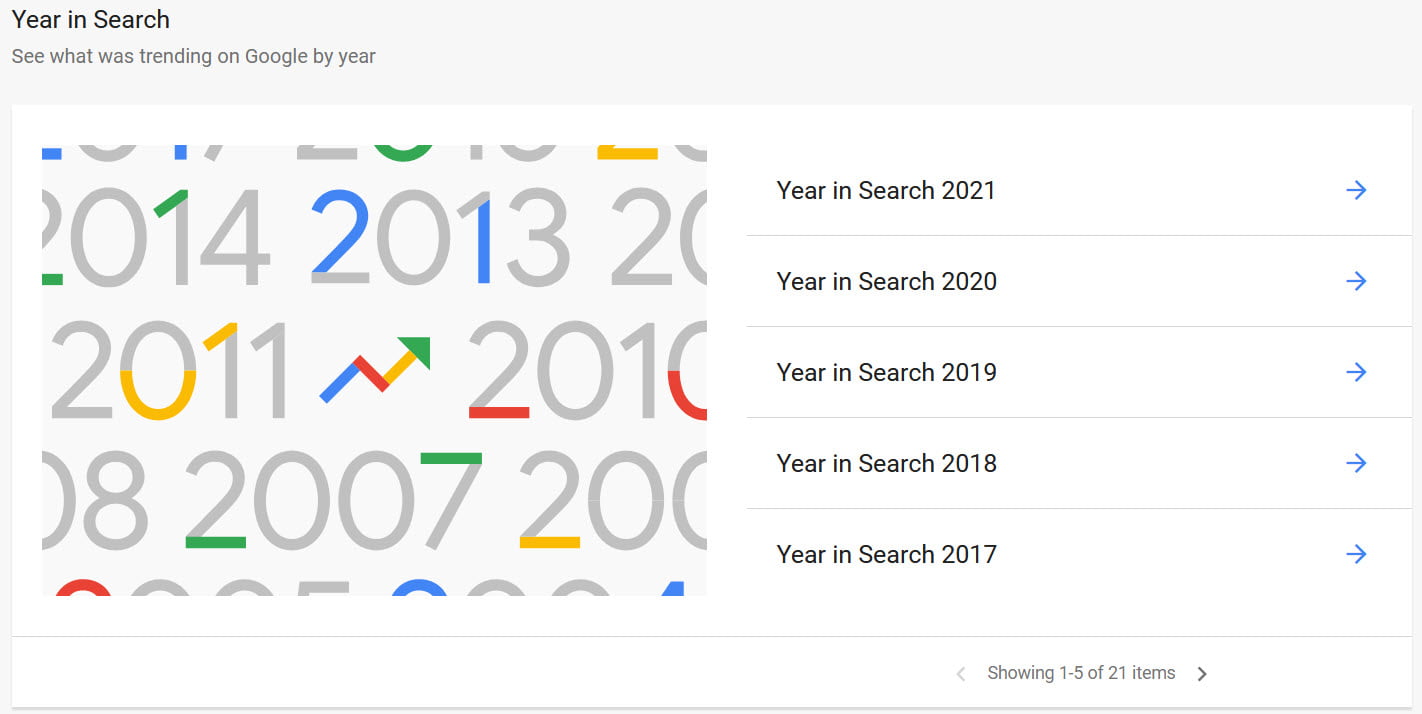Select the Year in Search 2019 entry

pyautogui.click(x=886, y=372)
